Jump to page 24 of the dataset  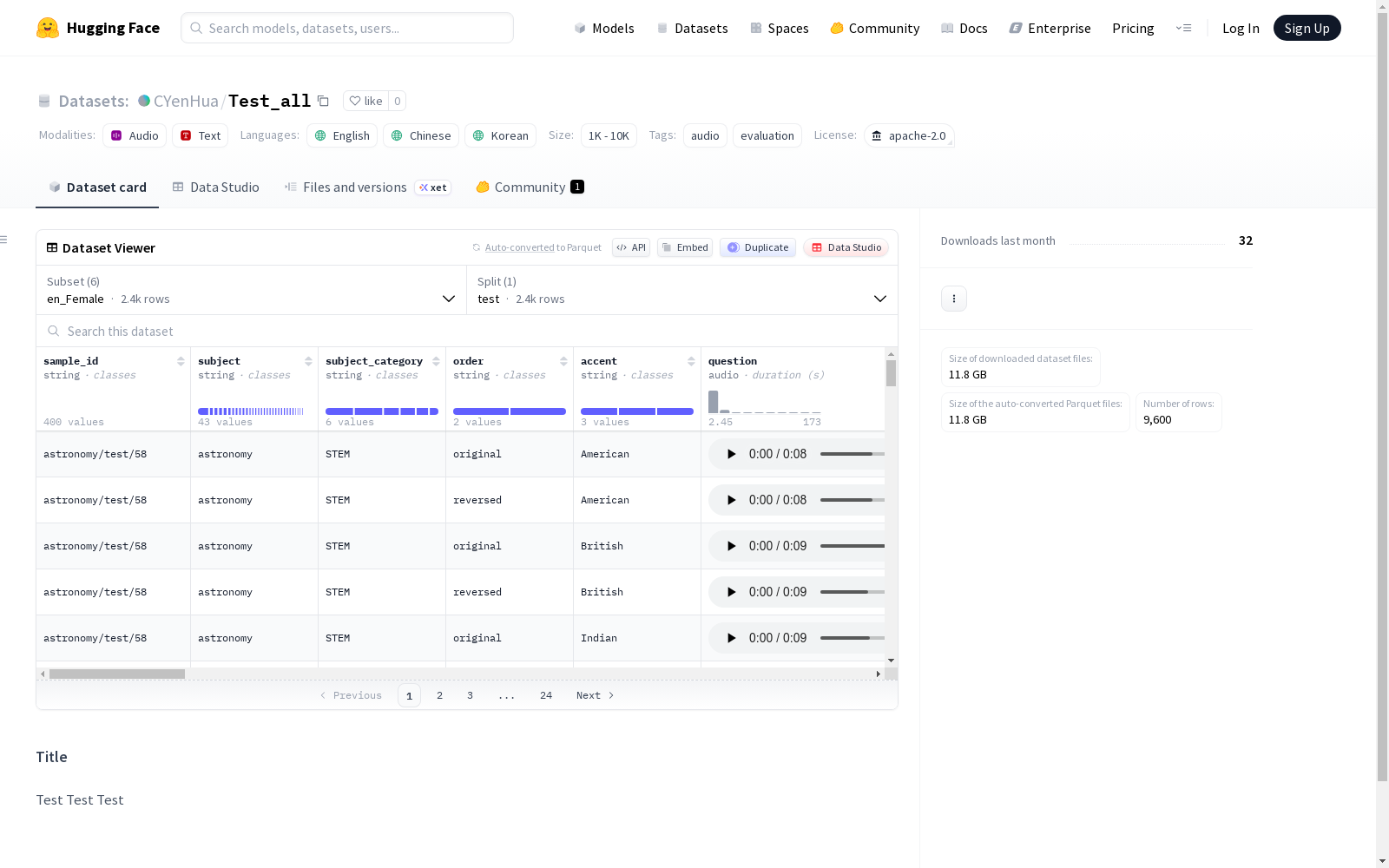click(546, 695)
